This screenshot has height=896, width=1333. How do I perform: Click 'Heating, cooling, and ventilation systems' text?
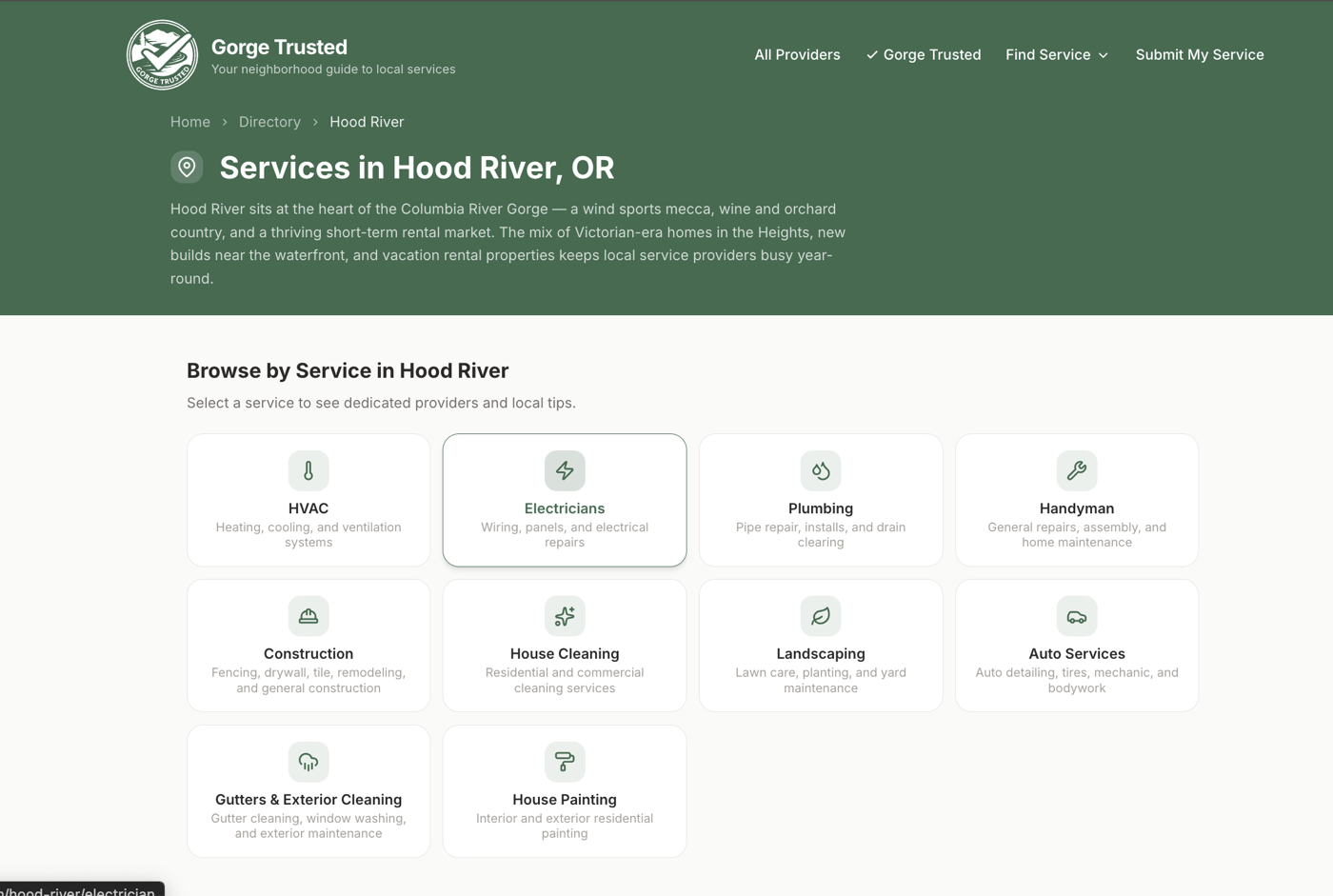[x=308, y=535]
